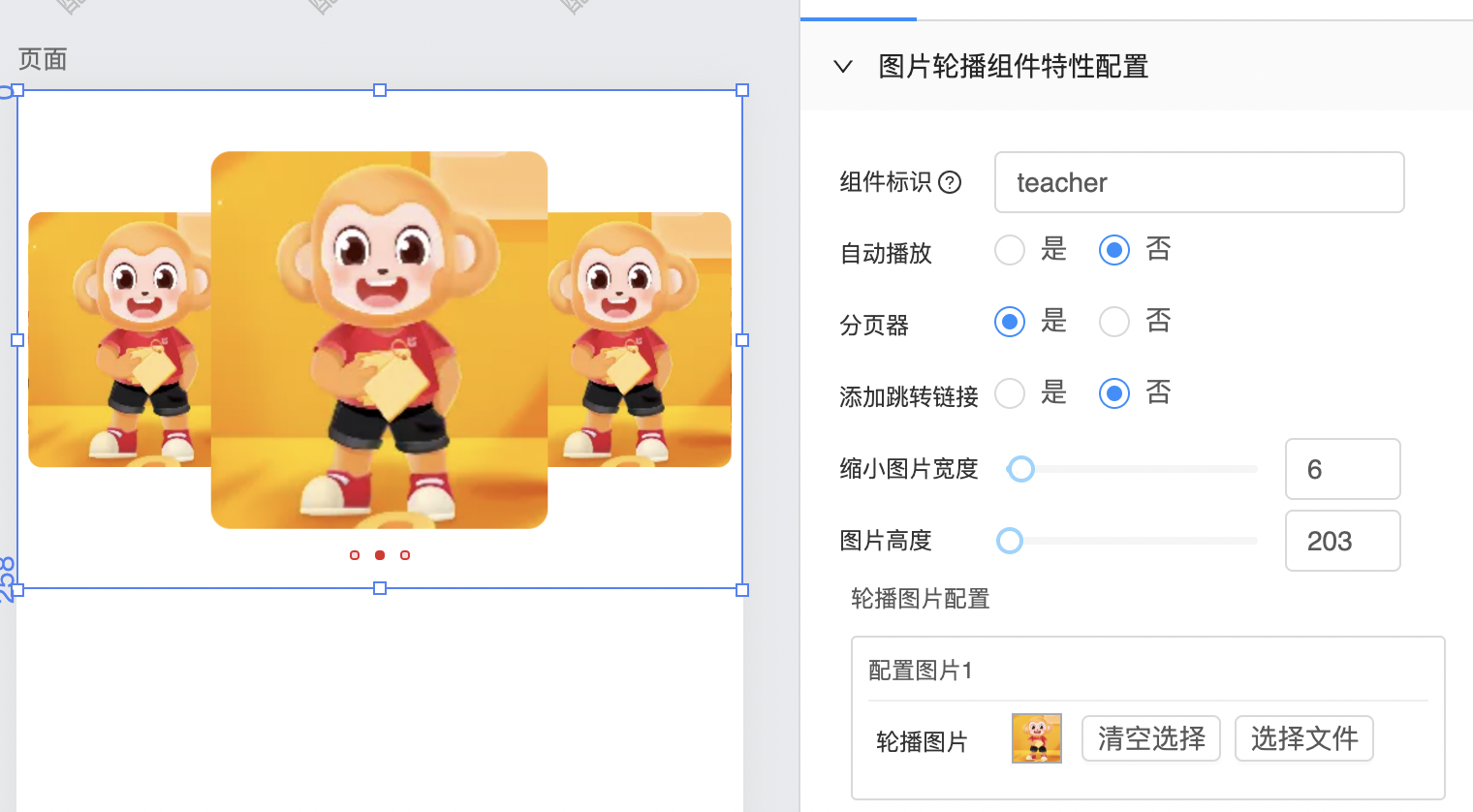Enable 添加跳转链接 by choosing 是
Screen dimensions: 1473x812
pyautogui.click(x=1010, y=393)
